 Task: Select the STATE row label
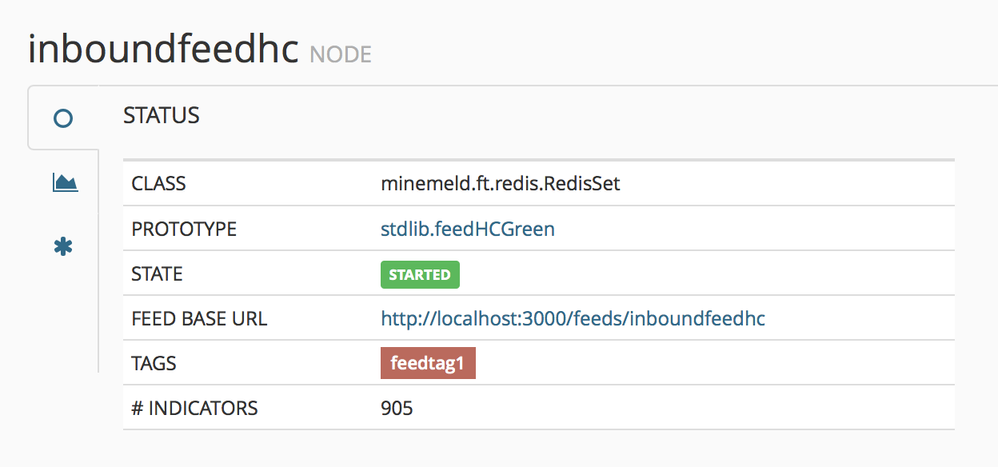pyautogui.click(x=157, y=274)
